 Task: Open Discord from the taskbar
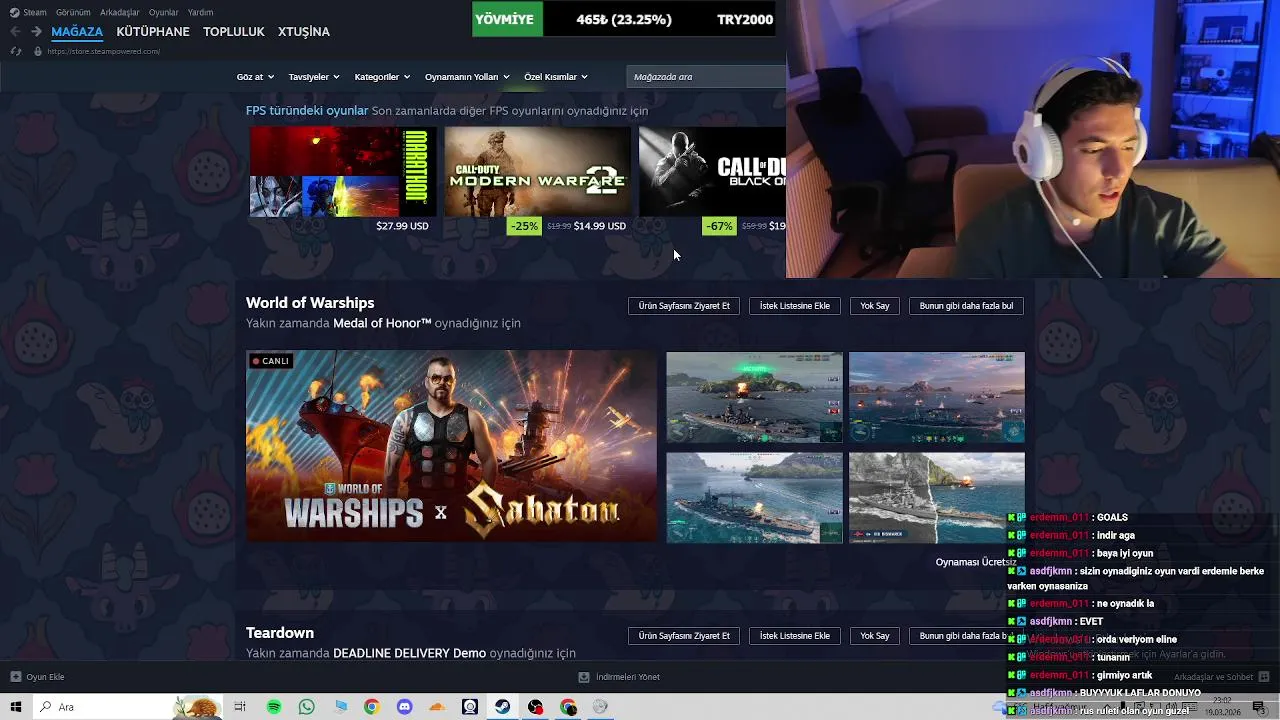pos(404,707)
